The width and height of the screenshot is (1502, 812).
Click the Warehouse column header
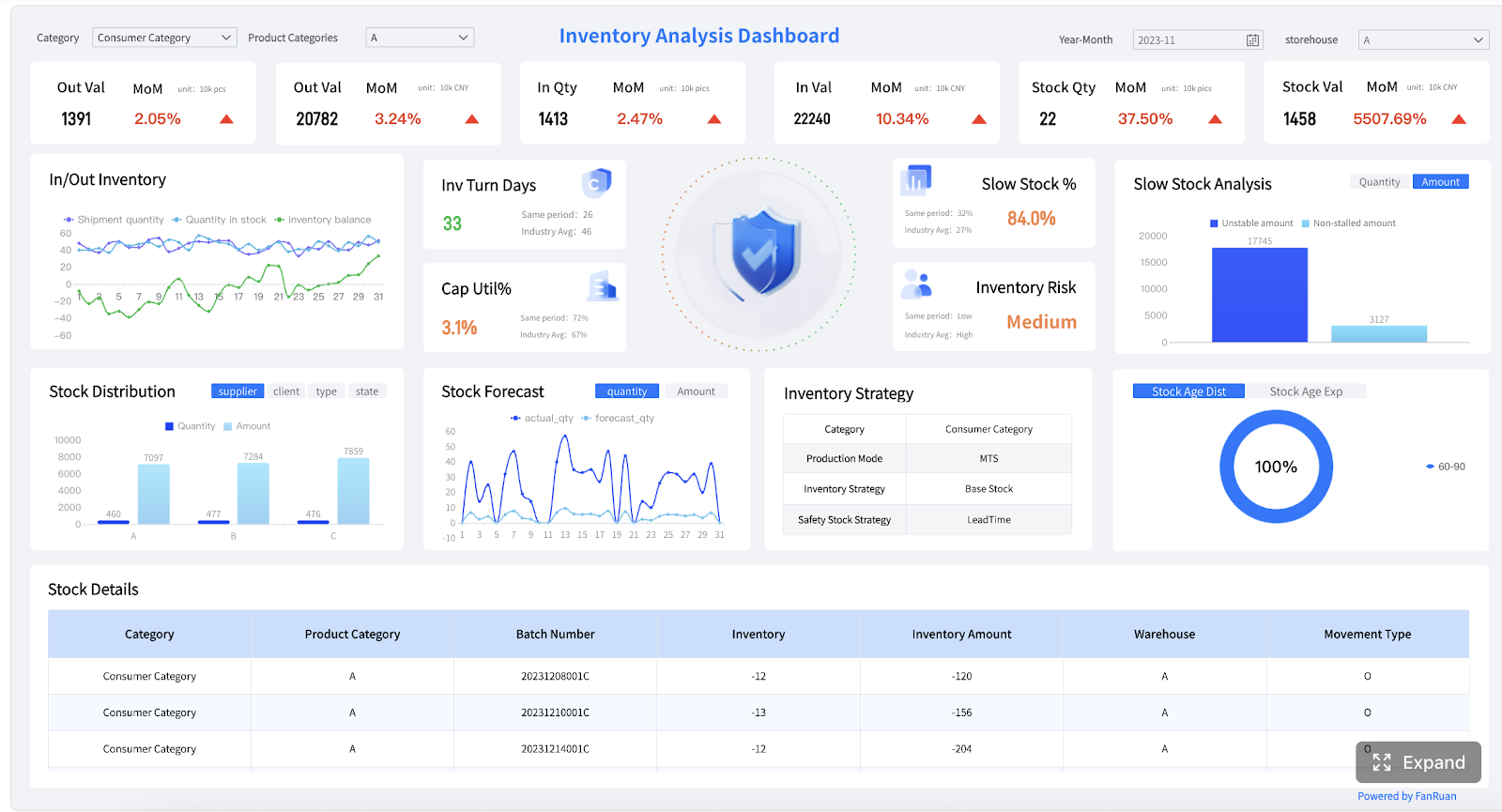pos(1164,635)
